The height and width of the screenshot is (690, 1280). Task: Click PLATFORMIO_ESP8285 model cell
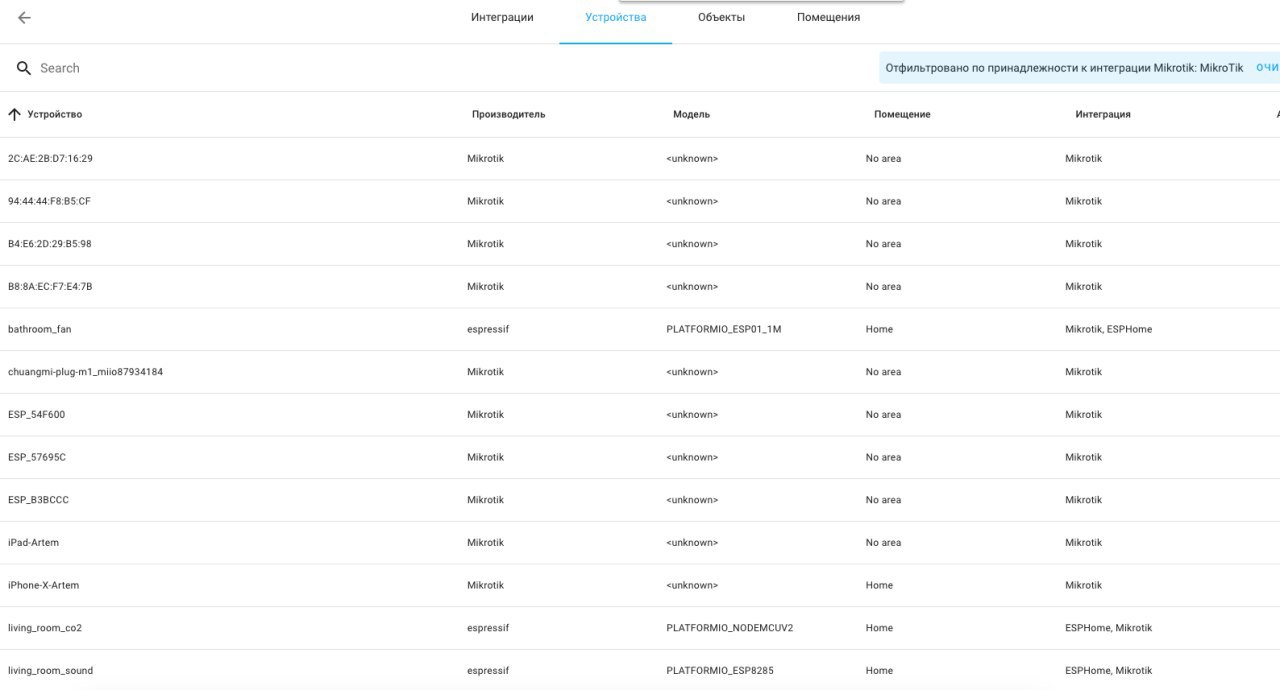719,670
